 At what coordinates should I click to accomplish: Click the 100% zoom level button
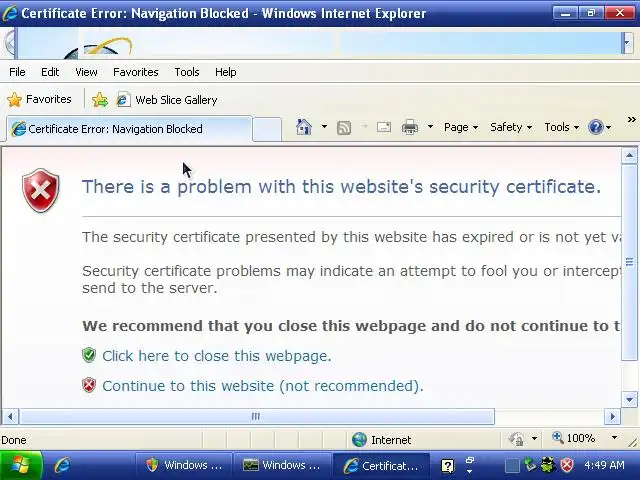click(x=573, y=438)
